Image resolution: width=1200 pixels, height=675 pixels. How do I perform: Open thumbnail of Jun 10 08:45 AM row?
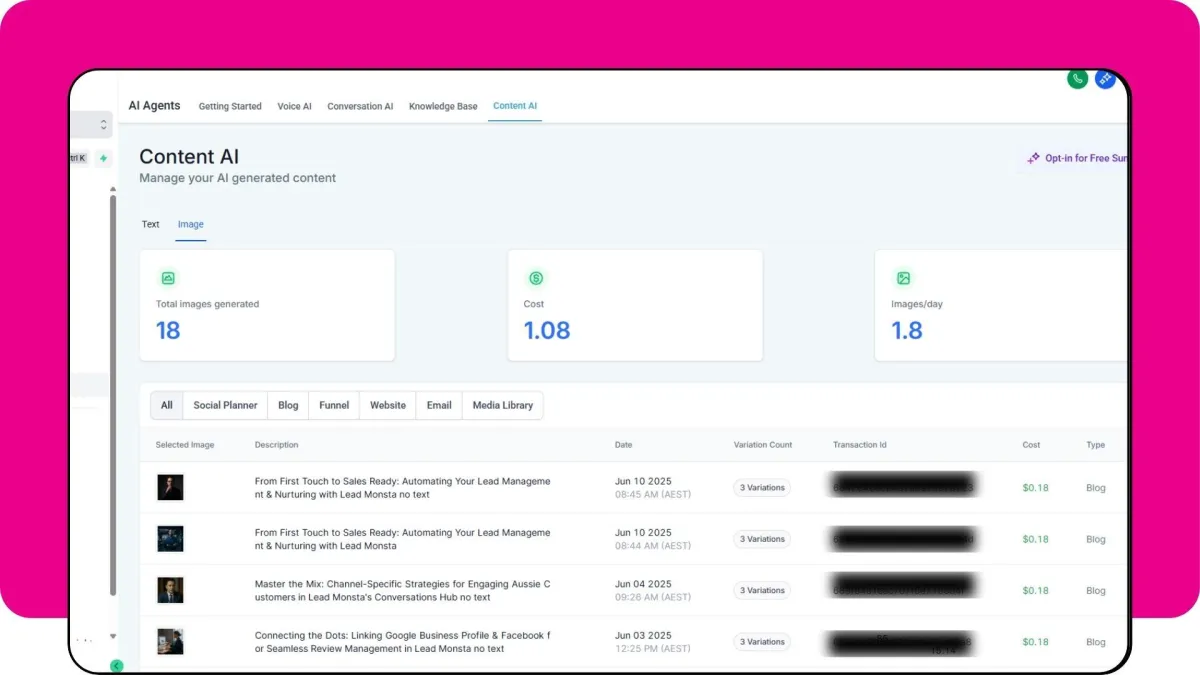pyautogui.click(x=170, y=487)
